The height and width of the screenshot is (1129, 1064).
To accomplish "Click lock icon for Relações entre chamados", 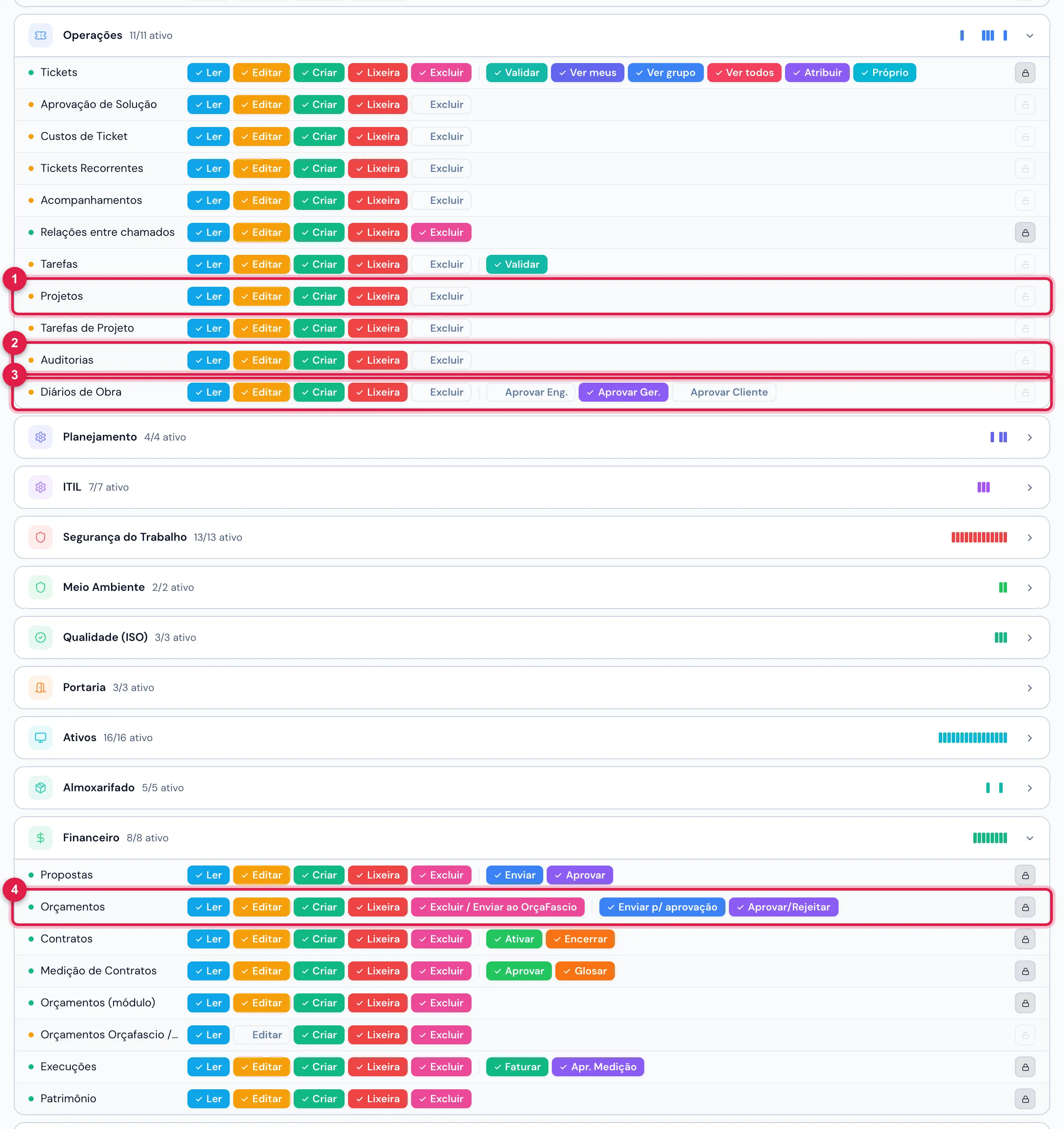I will click(1025, 232).
